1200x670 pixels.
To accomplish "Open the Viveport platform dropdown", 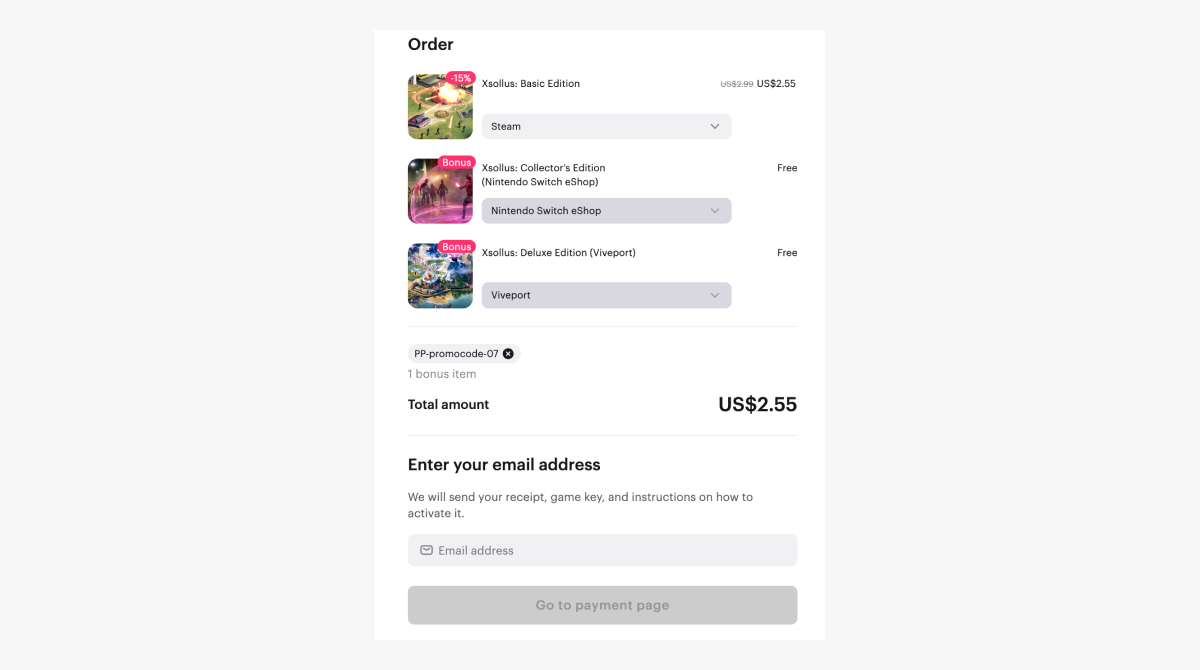I will [606, 296].
